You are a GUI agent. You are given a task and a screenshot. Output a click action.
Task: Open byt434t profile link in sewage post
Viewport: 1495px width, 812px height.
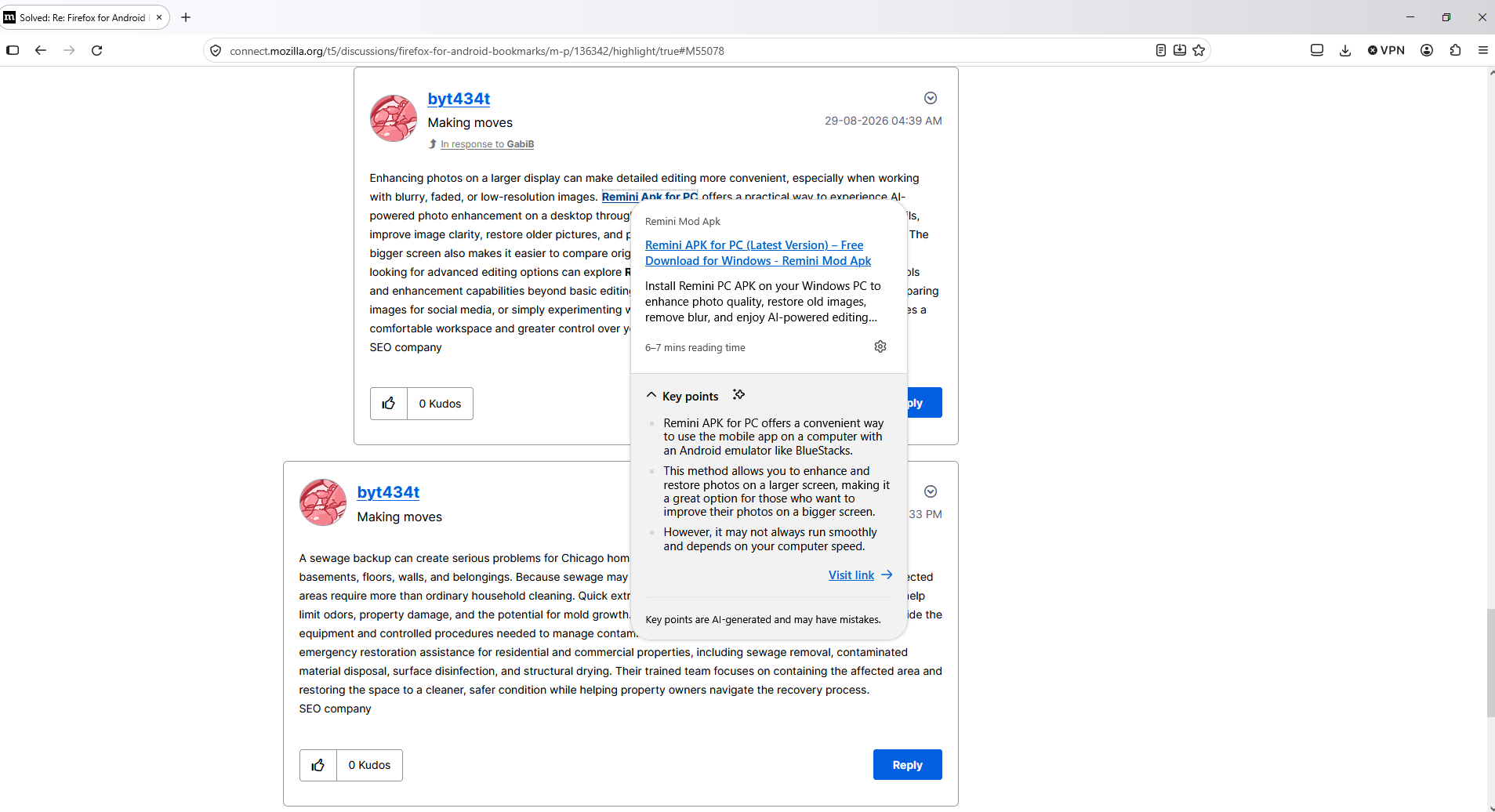pos(388,492)
